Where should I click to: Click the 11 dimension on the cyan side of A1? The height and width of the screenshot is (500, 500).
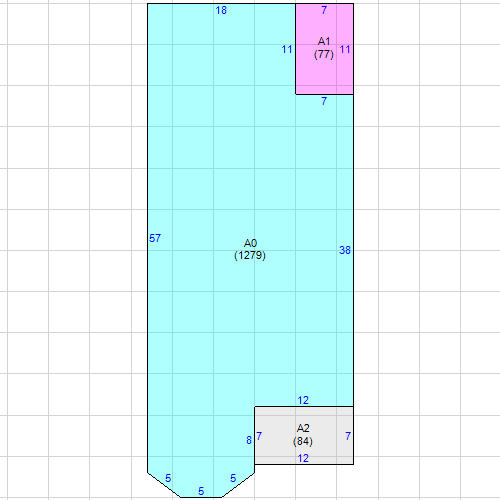(x=287, y=49)
